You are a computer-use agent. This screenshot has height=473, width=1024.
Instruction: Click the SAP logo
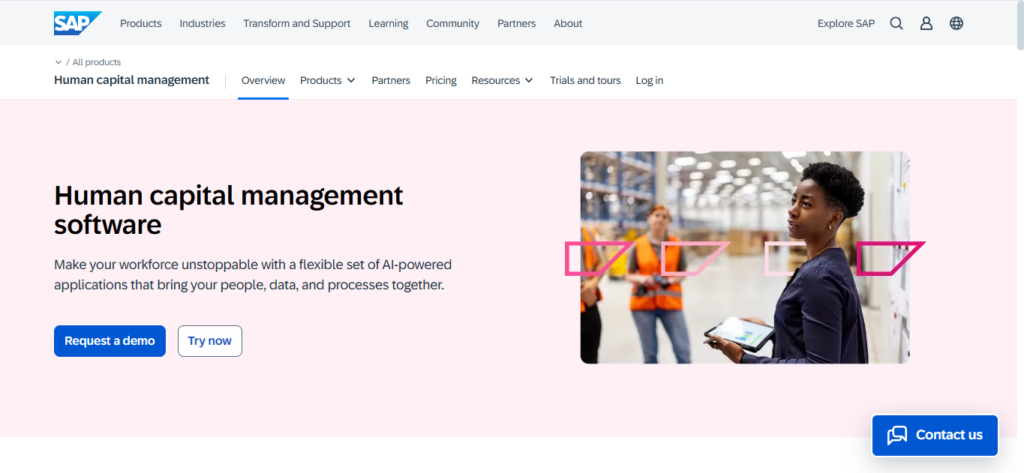click(77, 23)
